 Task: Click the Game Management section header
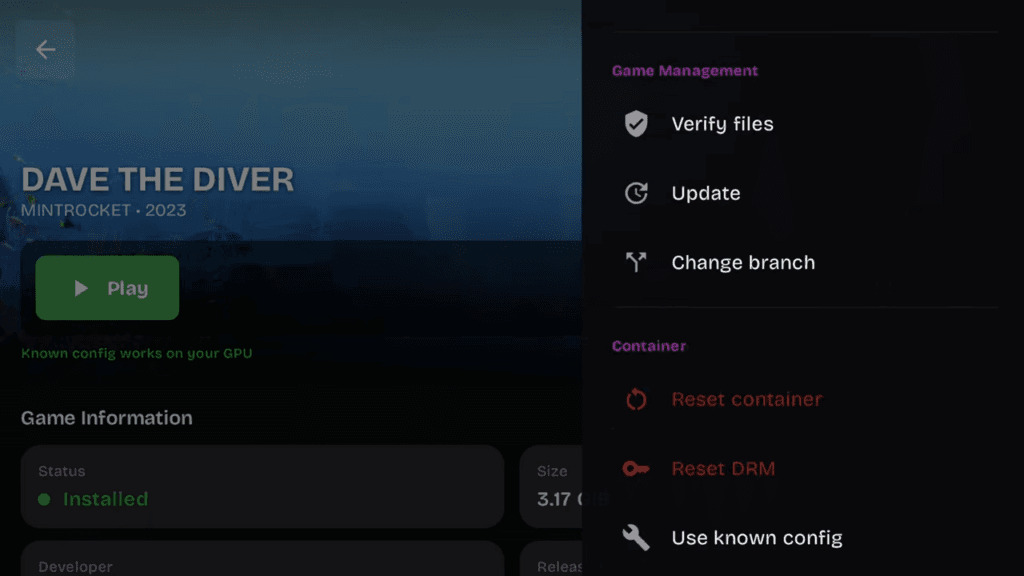[684, 71]
